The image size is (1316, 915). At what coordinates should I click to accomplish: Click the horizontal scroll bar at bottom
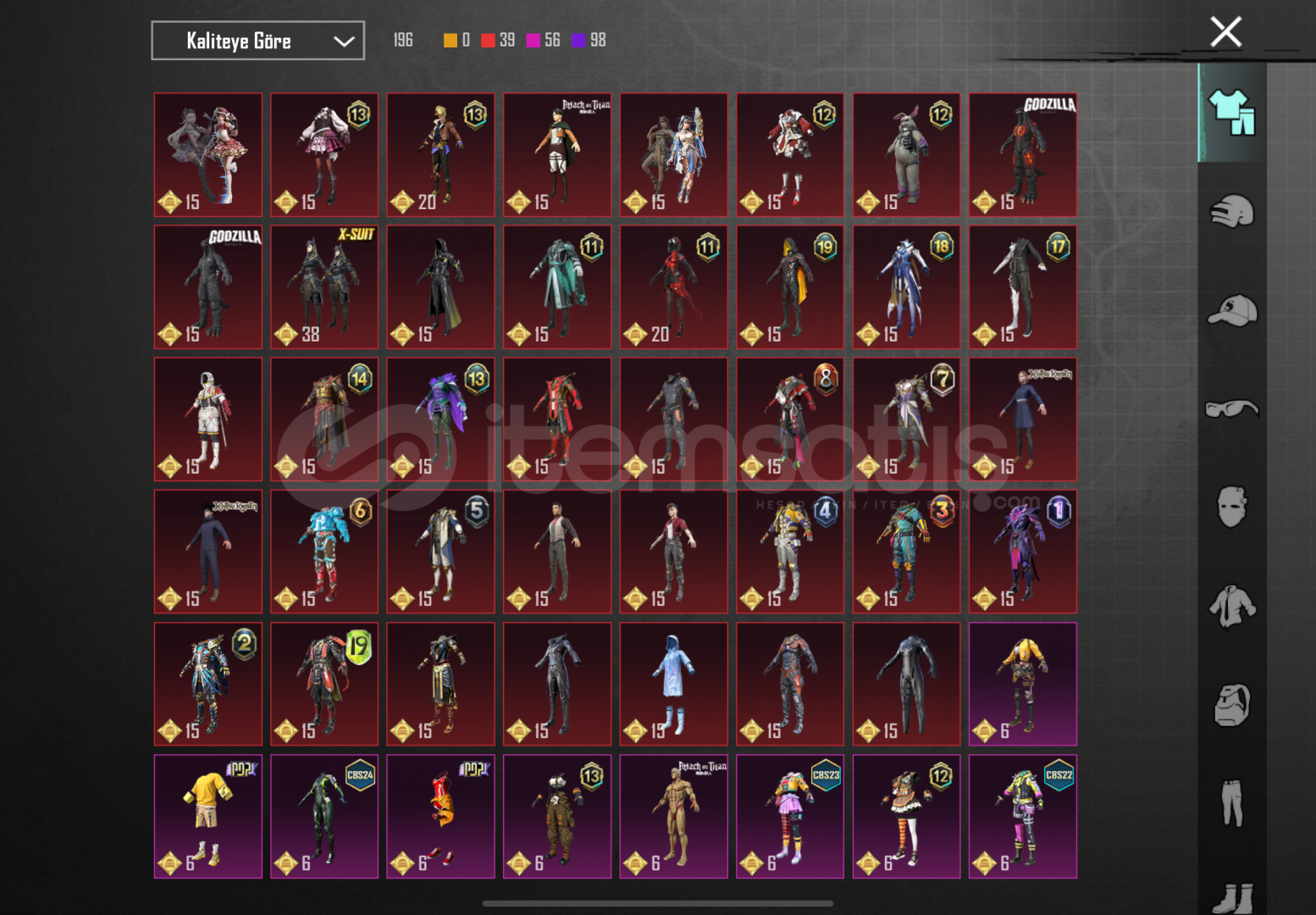point(658,903)
